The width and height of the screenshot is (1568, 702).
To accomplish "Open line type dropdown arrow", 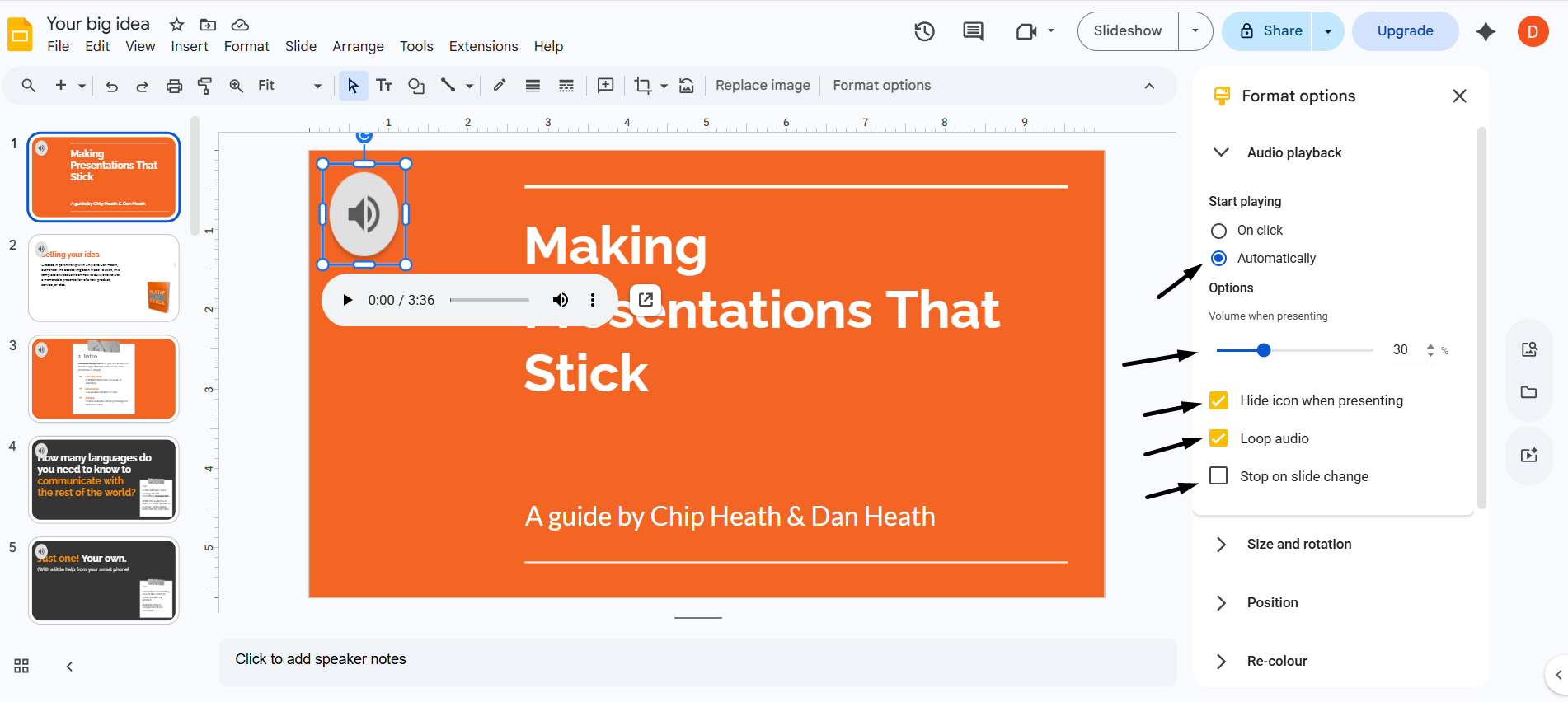I will click(x=469, y=86).
